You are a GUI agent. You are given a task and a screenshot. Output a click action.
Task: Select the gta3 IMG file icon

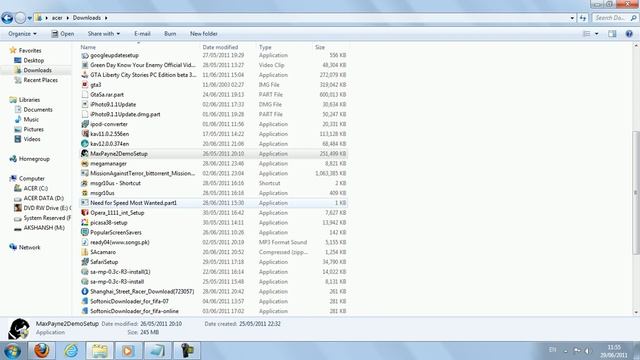pyautogui.click(x=85, y=84)
